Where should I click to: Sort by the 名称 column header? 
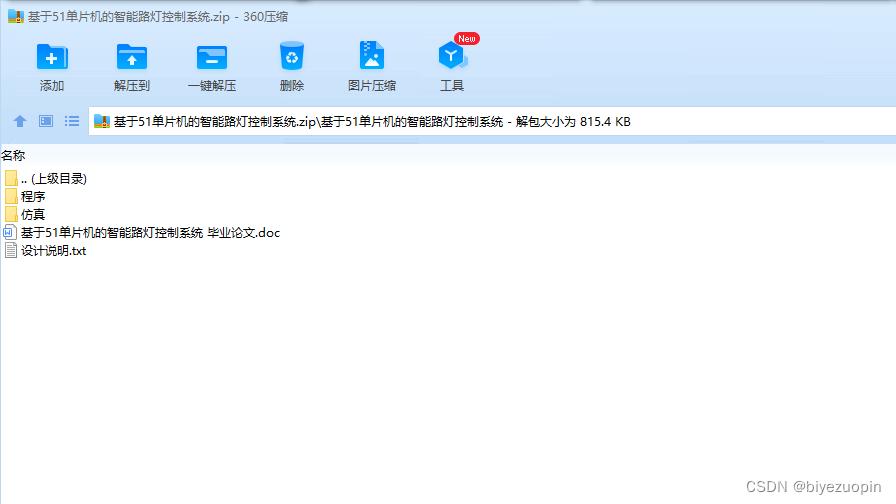coord(13,155)
